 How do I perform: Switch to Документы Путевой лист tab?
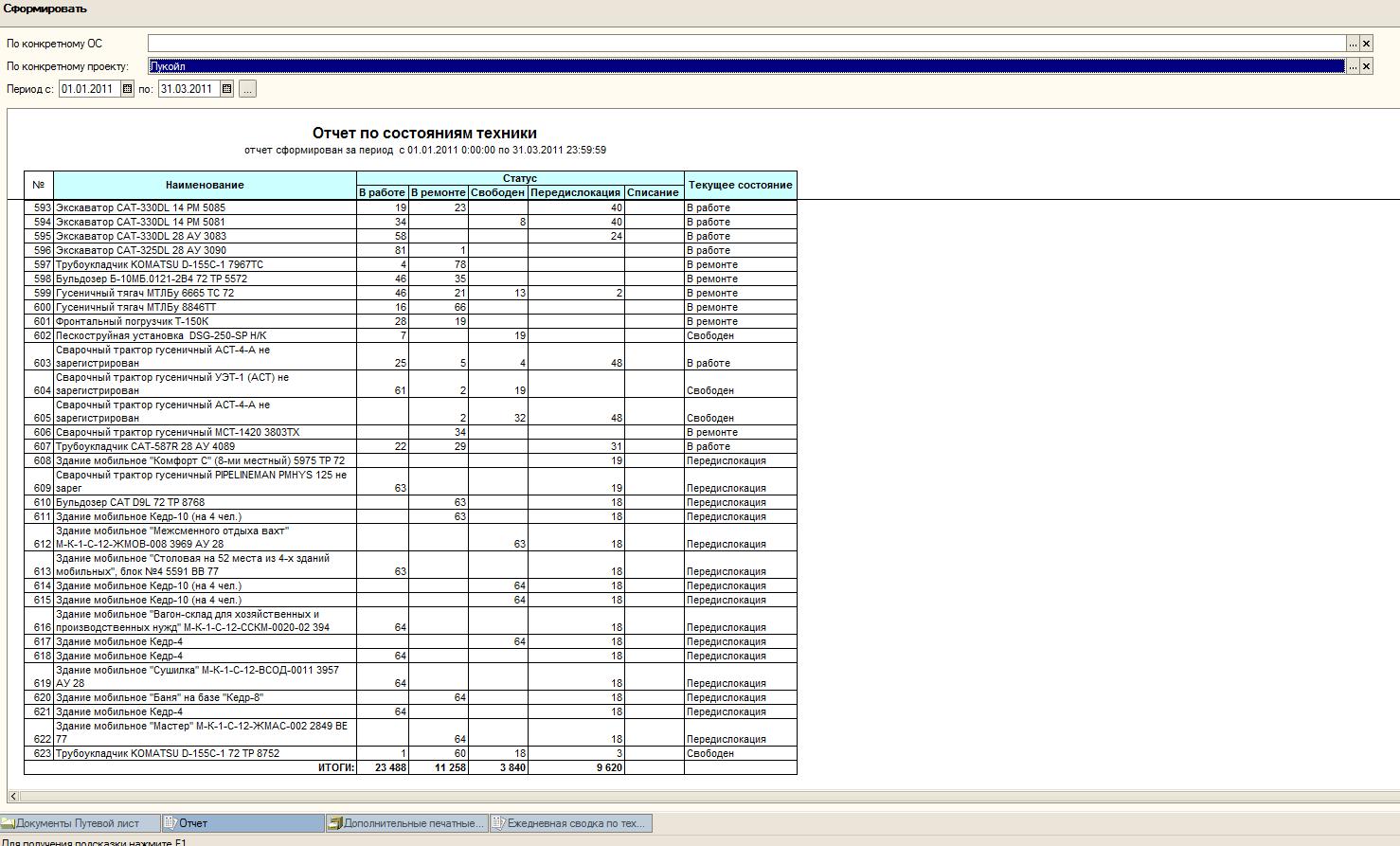80,823
